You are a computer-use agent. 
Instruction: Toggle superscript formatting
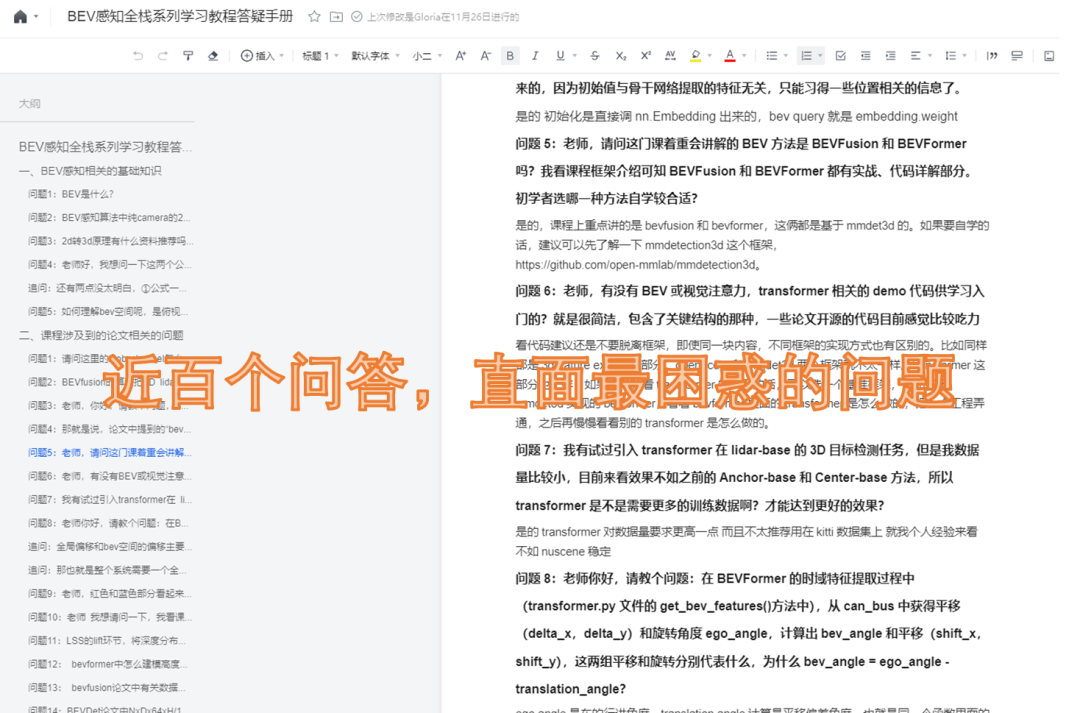point(645,56)
